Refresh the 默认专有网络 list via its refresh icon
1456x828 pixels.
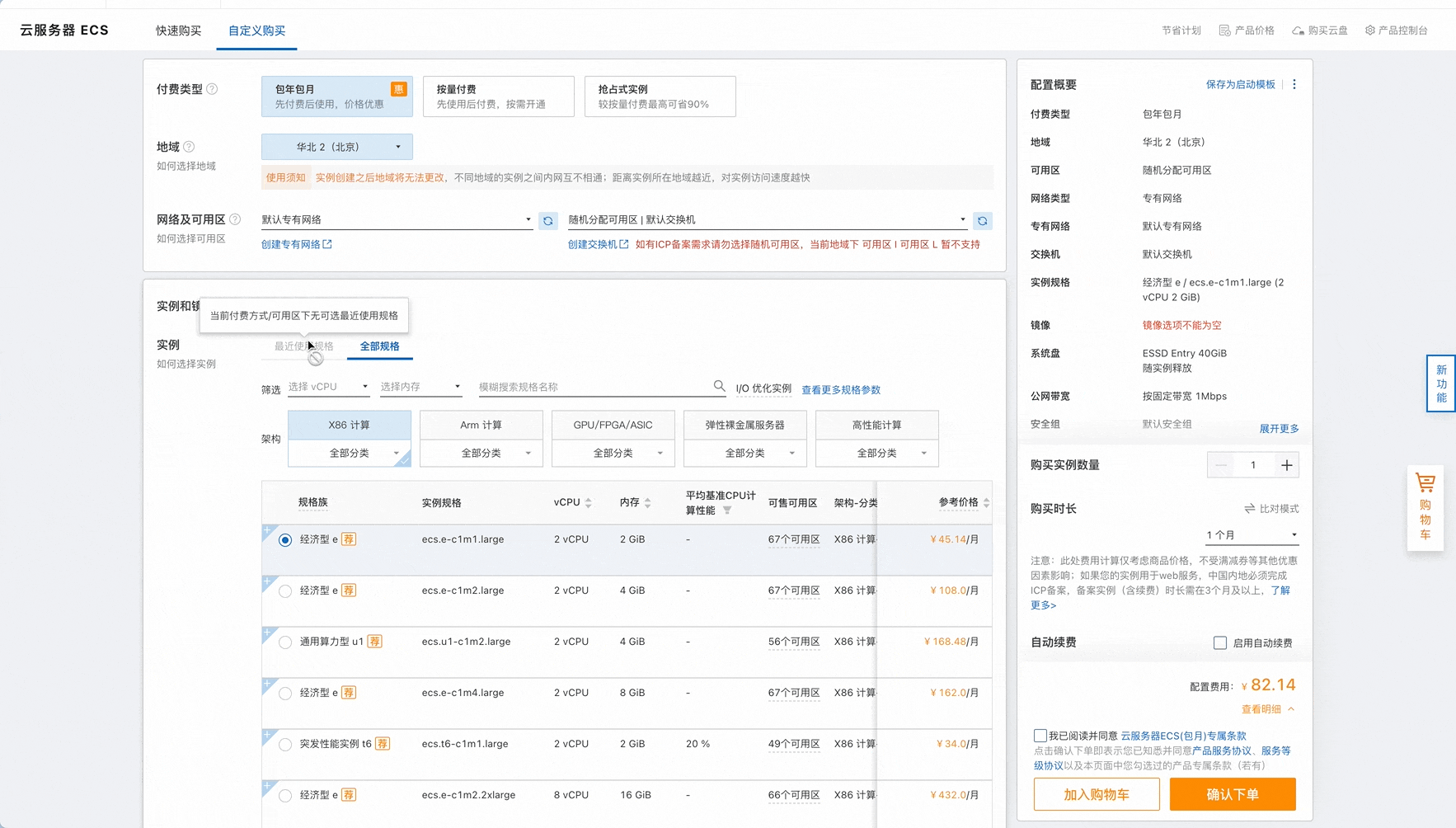coord(547,220)
